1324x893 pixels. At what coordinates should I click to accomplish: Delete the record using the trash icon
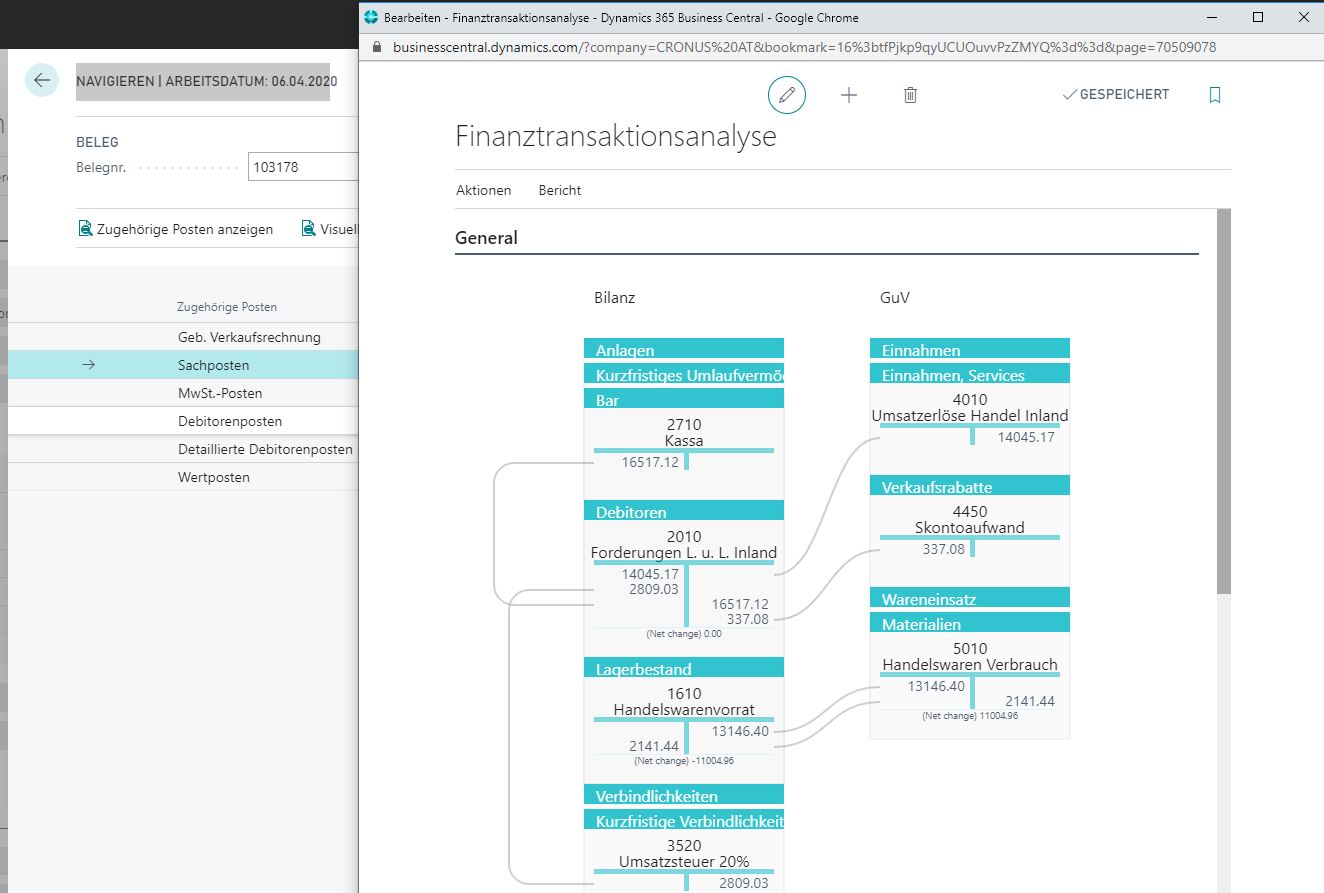click(910, 94)
